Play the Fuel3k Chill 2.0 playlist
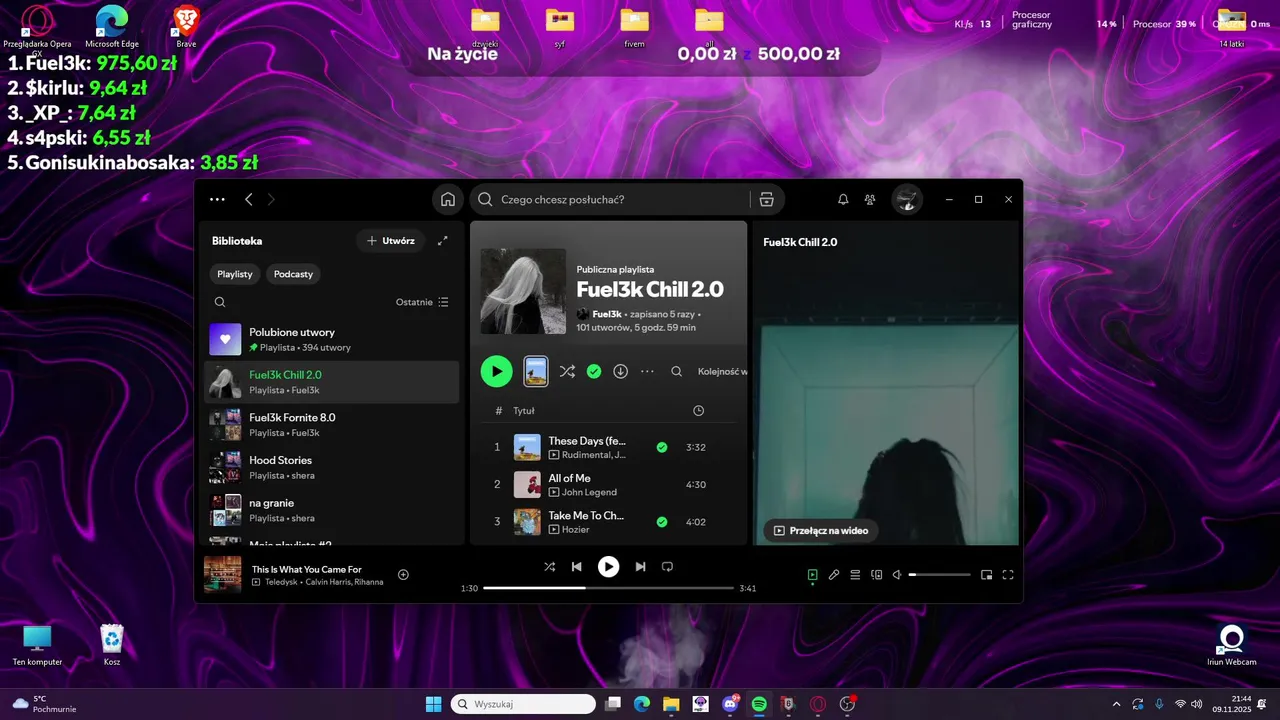This screenshot has width=1280, height=720. click(x=496, y=371)
